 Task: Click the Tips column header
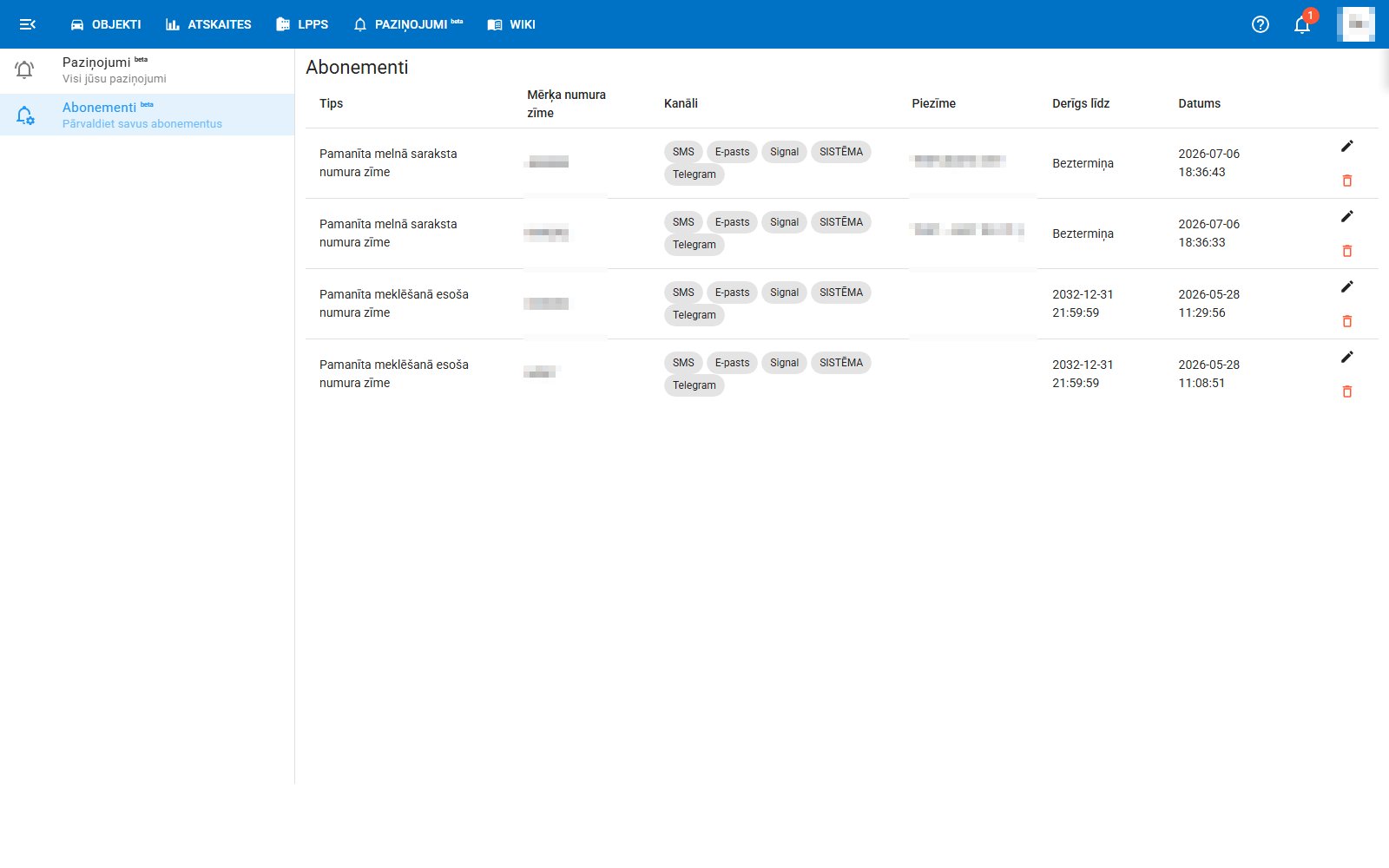331,103
